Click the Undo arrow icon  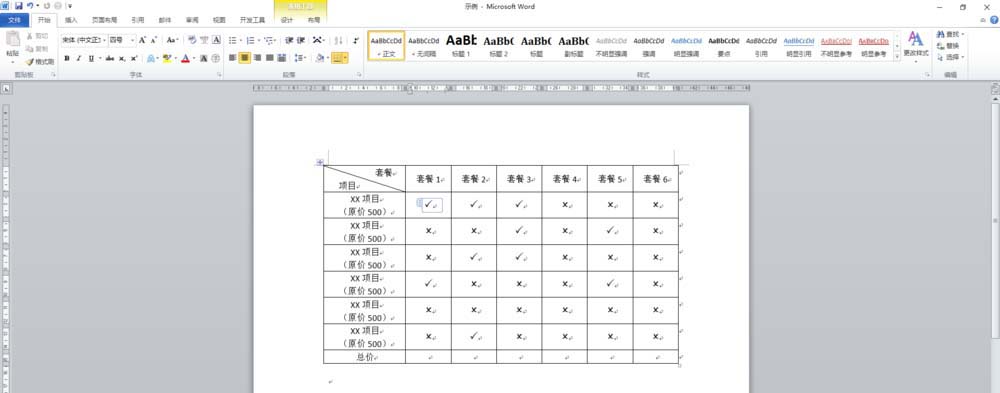tap(30, 6)
